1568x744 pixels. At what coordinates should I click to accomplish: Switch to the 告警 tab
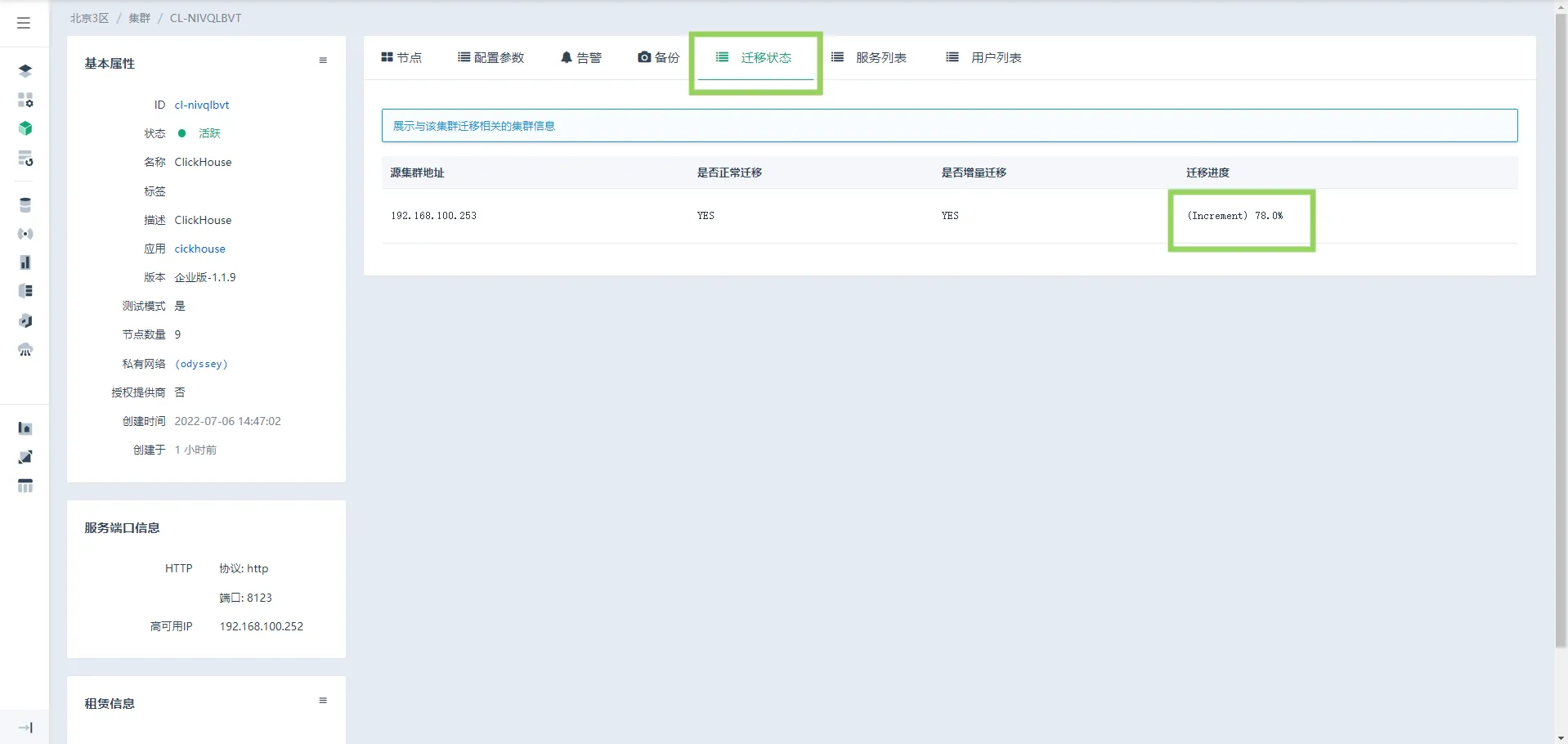pos(580,58)
